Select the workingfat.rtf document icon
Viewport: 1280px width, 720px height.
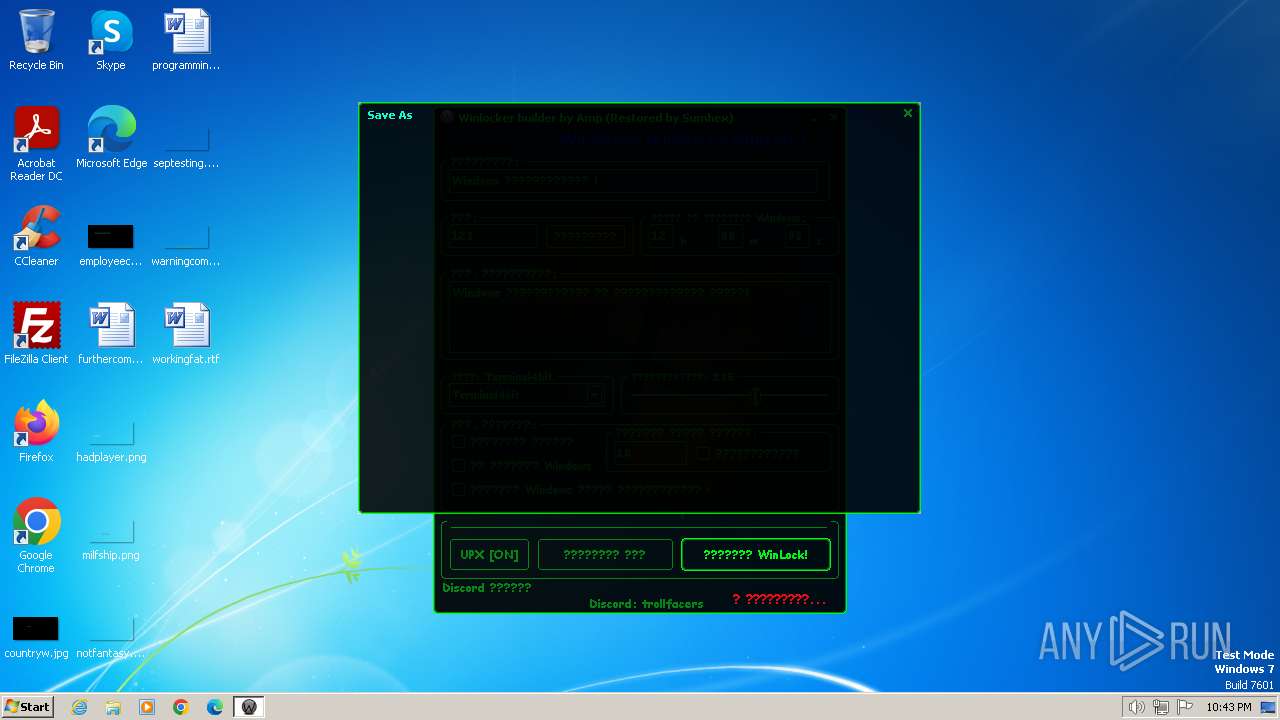point(186,335)
